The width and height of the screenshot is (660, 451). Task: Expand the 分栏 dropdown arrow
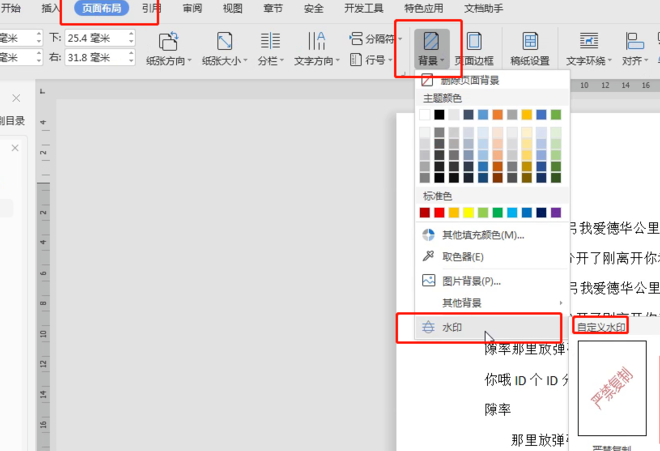282,61
